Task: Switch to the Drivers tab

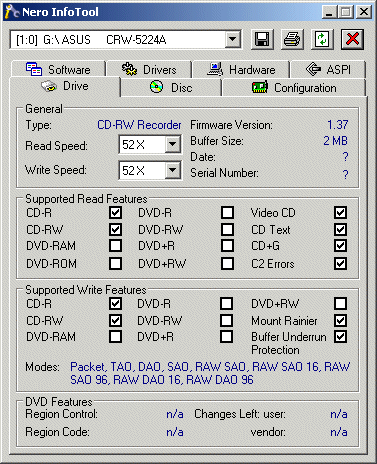Action: click(x=149, y=69)
